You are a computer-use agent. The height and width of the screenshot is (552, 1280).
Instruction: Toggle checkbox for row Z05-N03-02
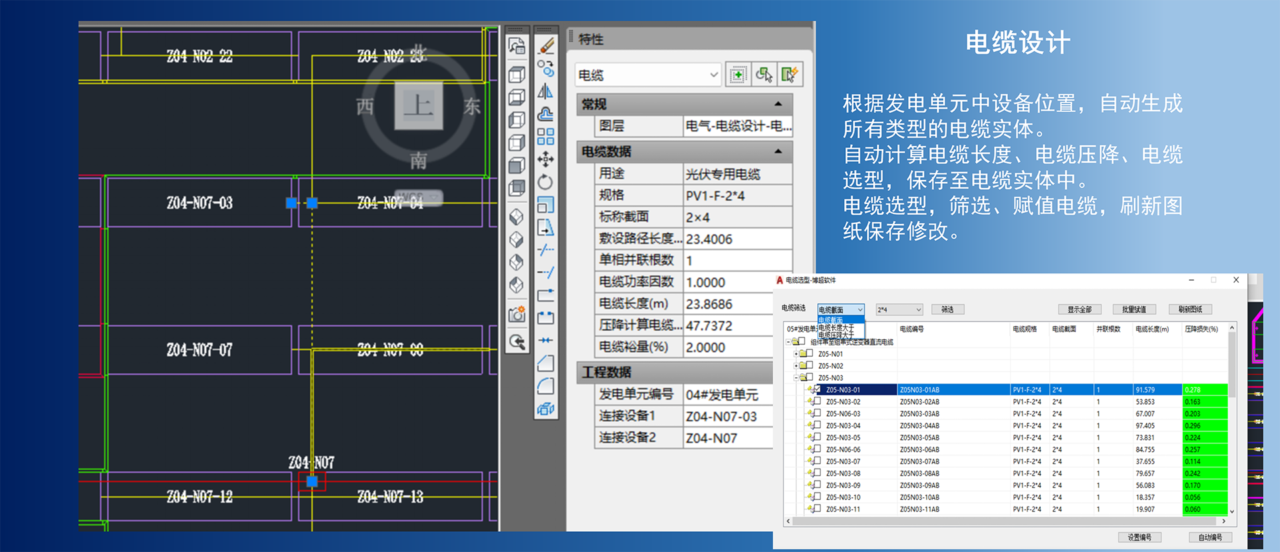(x=817, y=401)
